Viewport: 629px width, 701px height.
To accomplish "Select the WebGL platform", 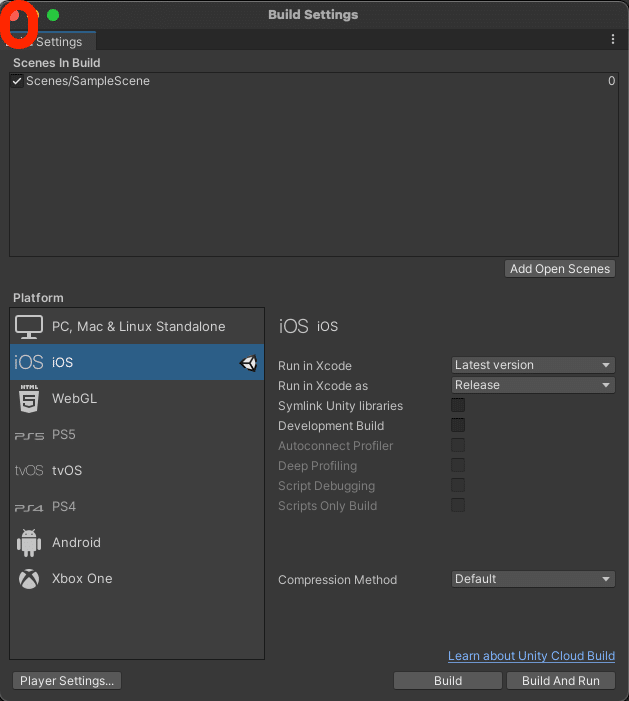I will [137, 398].
